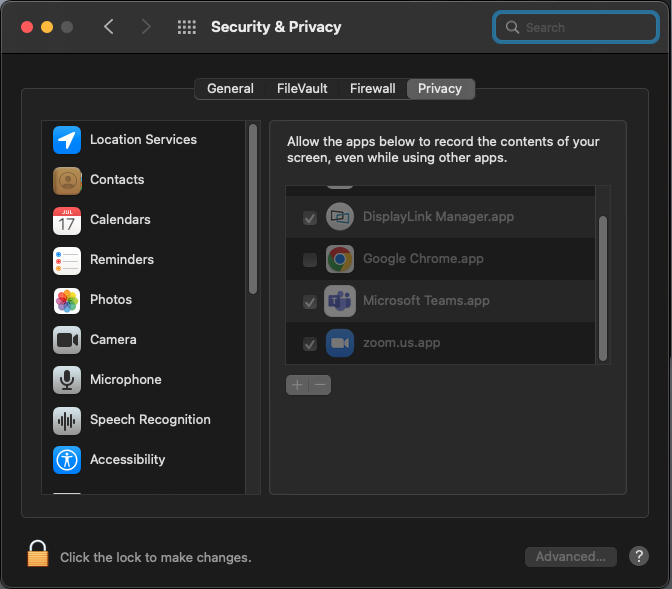Open the Photos privacy category

pyautogui.click(x=144, y=300)
